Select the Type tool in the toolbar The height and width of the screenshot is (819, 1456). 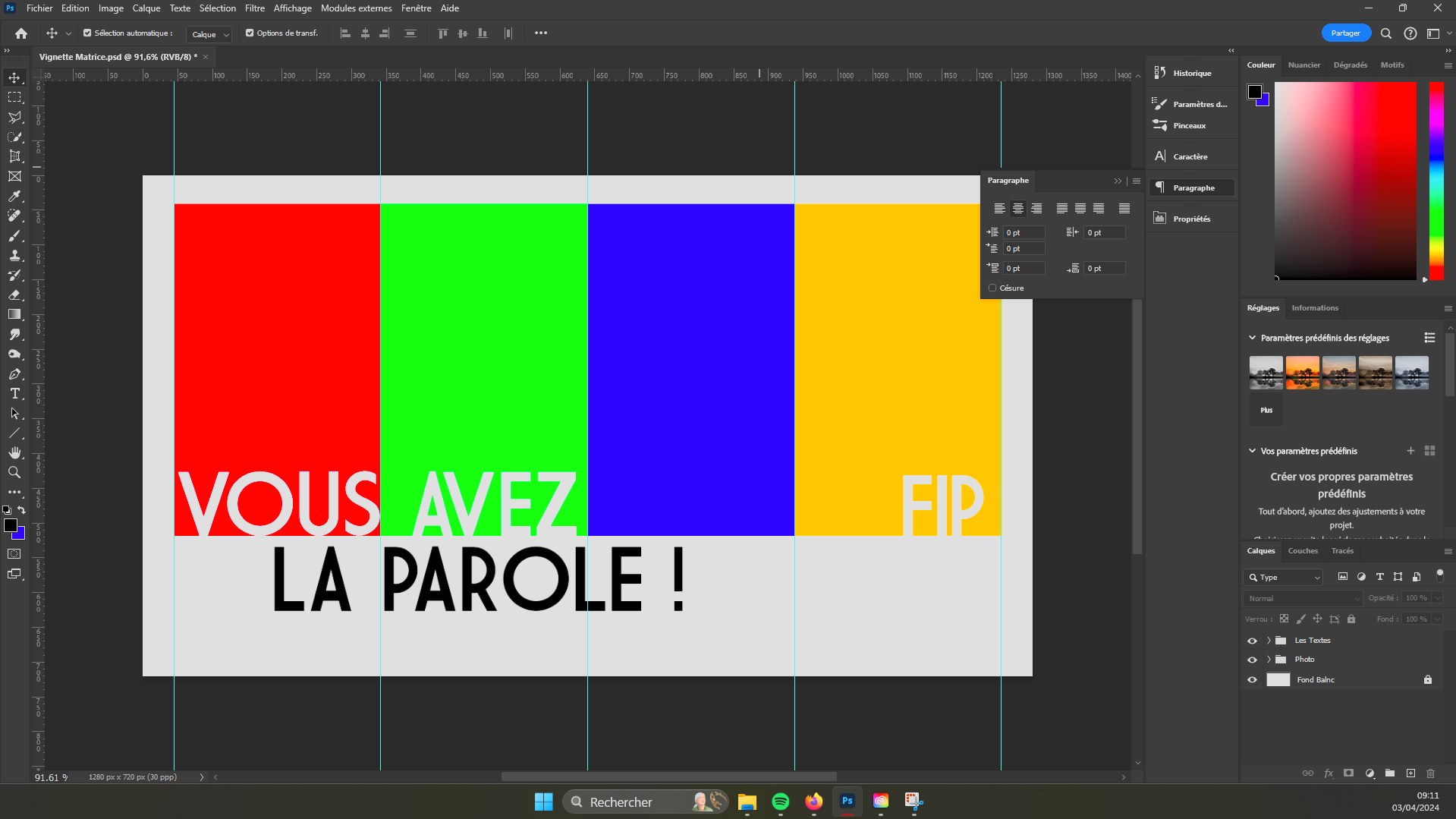14,394
